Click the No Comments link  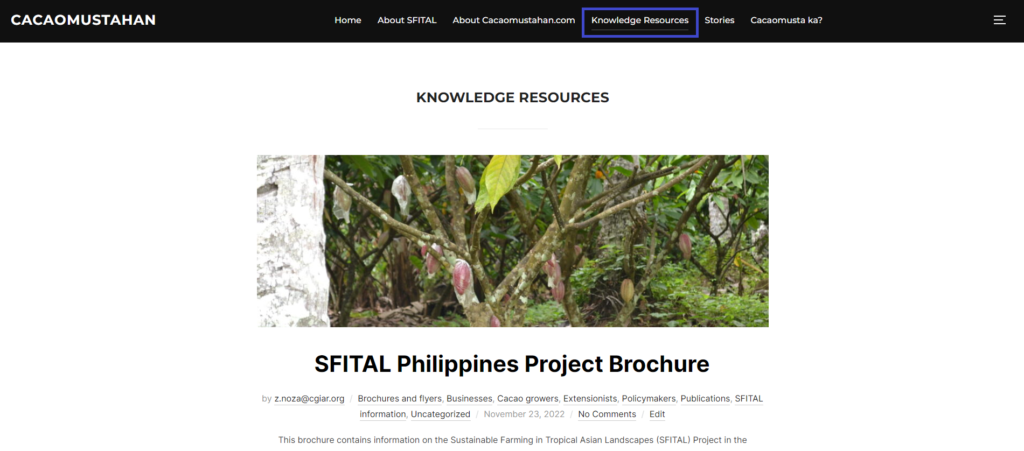607,414
